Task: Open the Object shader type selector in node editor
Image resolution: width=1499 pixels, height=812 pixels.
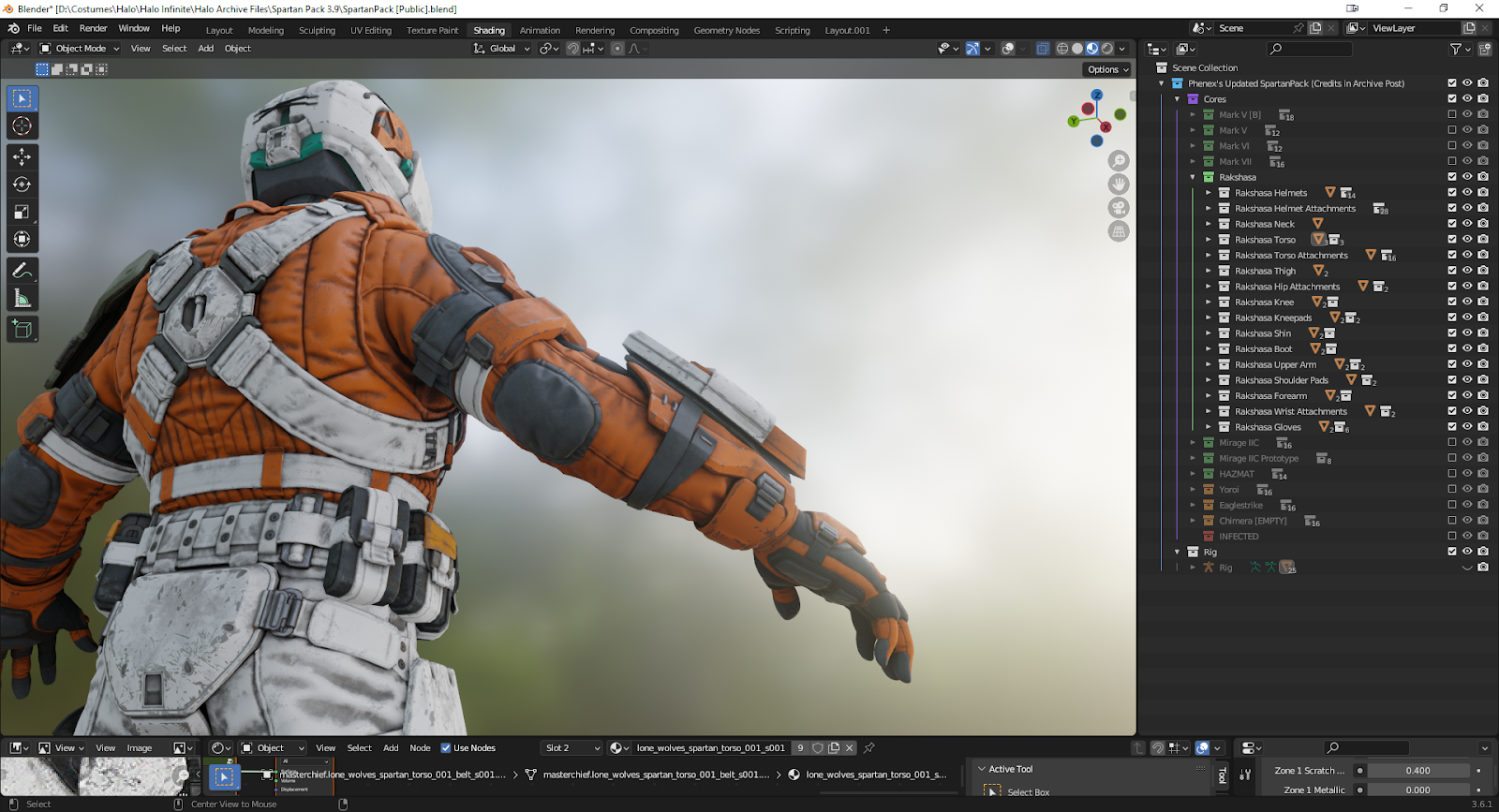Action: (x=273, y=747)
